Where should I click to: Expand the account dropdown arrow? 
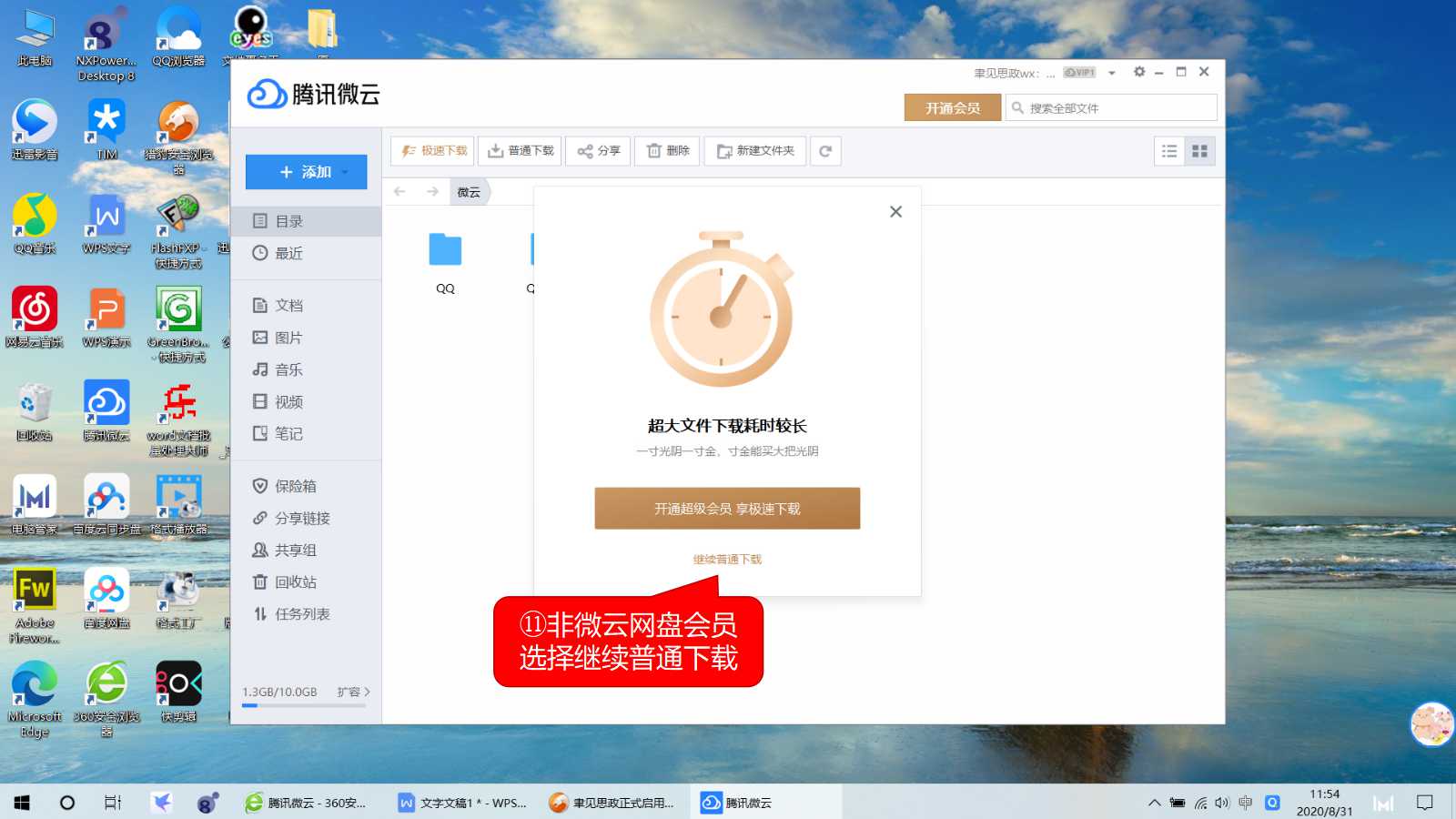1112,73
